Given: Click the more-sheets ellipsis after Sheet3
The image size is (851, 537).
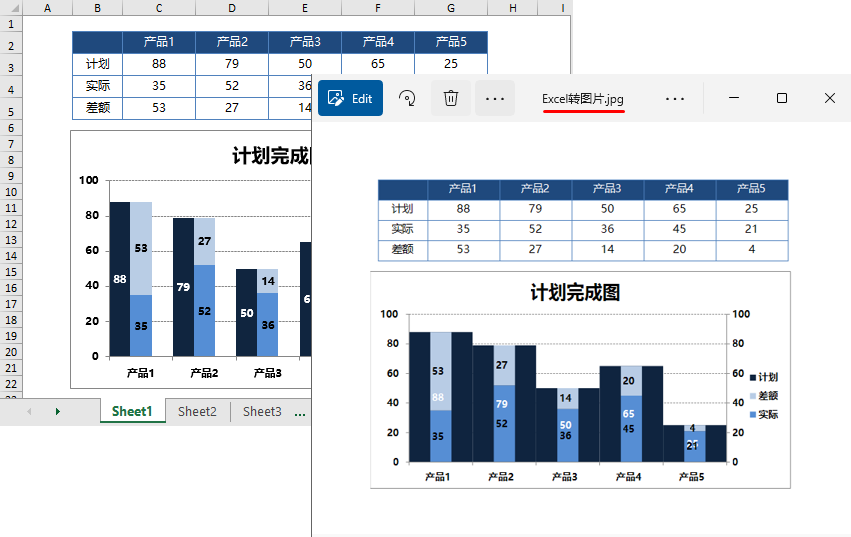Looking at the screenshot, I should [300, 413].
